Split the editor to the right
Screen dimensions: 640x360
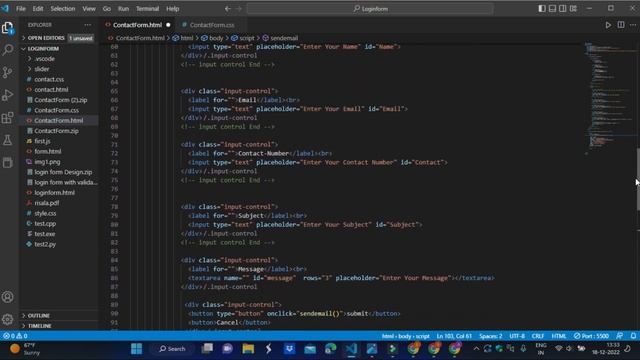tap(621, 25)
